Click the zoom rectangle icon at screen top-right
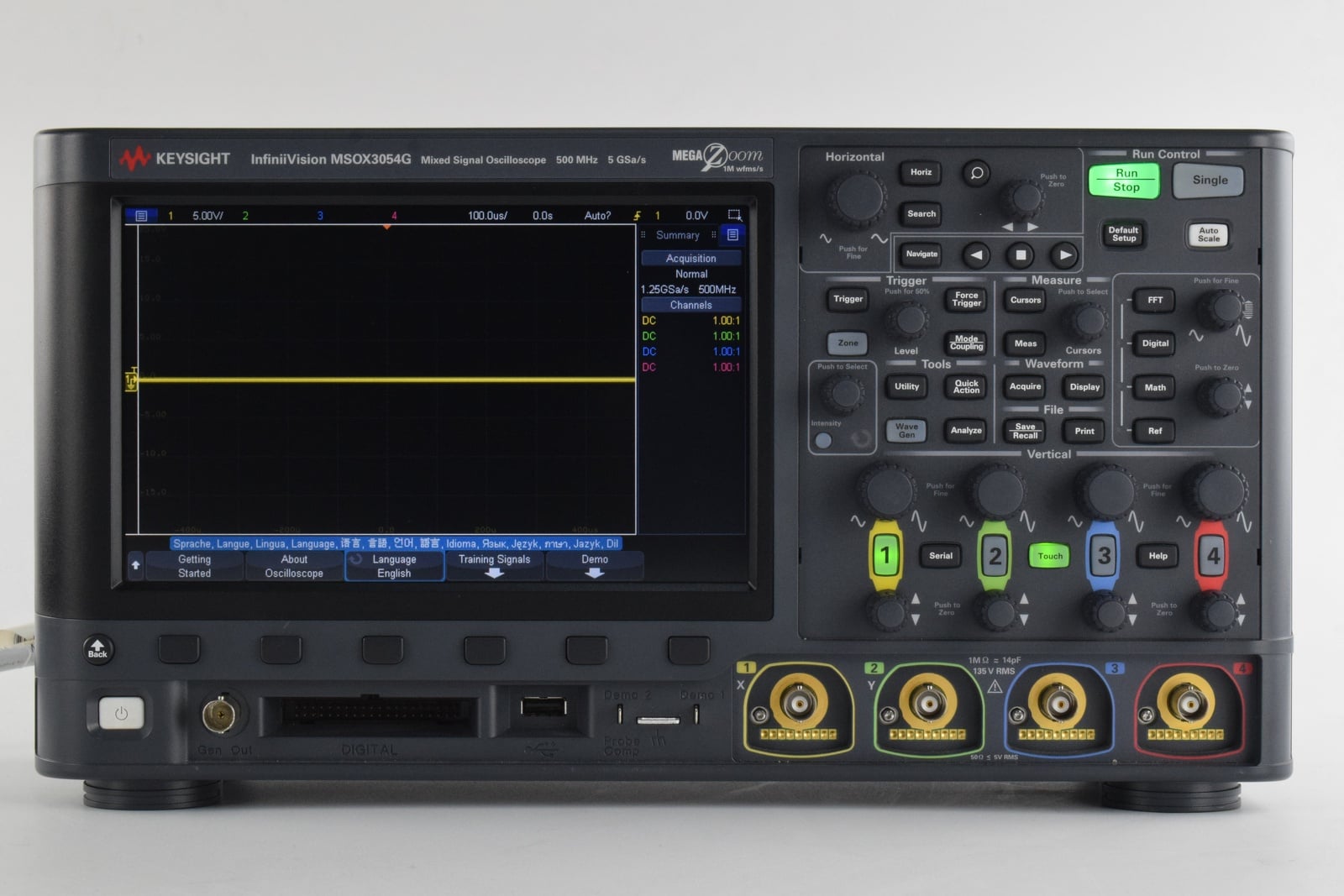 (734, 216)
